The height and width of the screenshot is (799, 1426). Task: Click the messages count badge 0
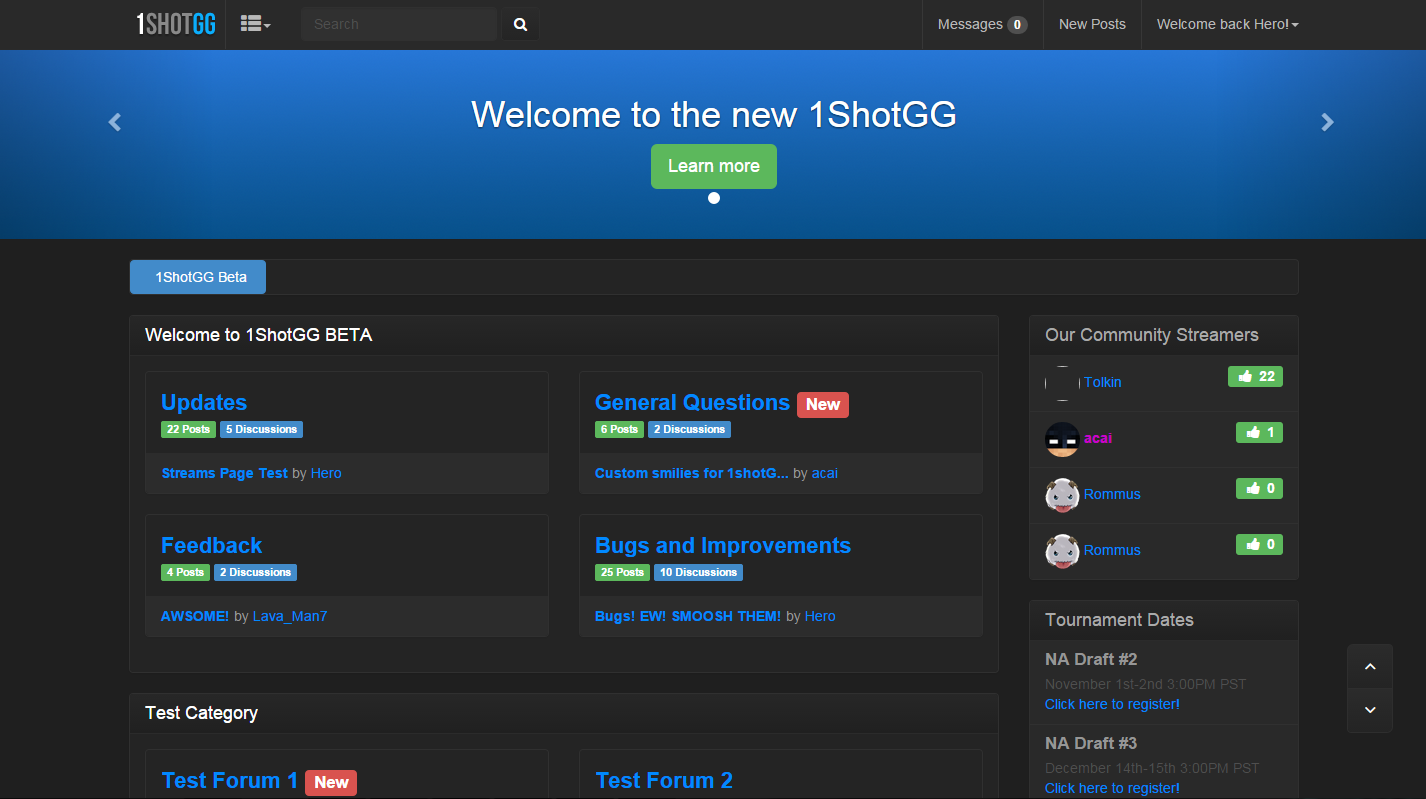click(x=1017, y=25)
